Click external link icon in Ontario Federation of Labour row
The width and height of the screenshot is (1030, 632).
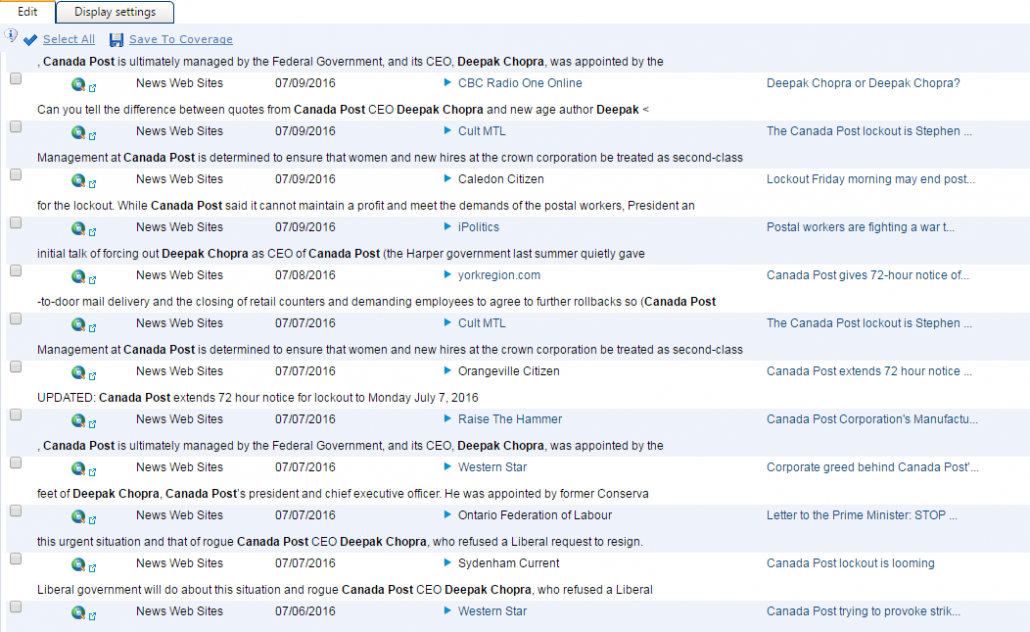[93, 519]
